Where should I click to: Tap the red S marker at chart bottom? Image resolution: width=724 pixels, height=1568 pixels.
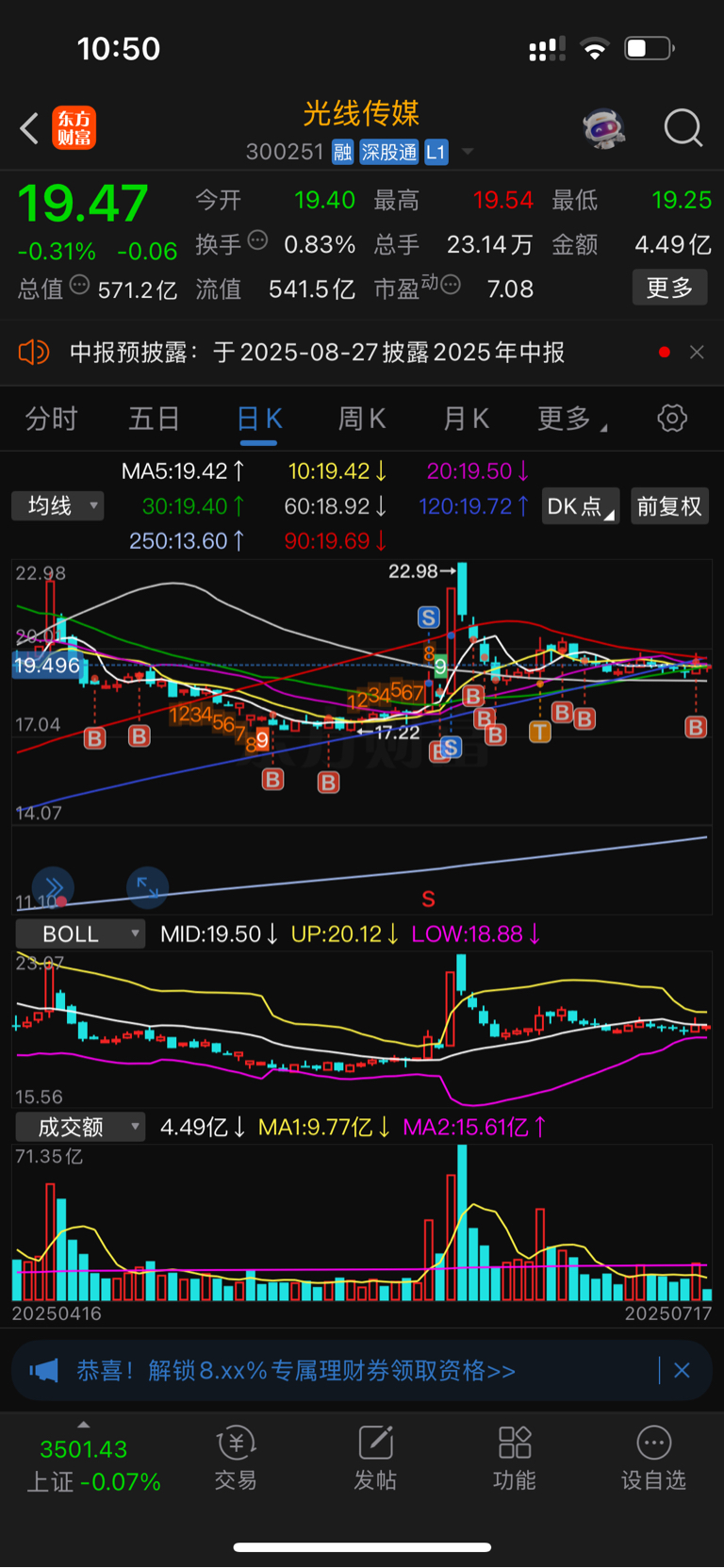coord(429,899)
